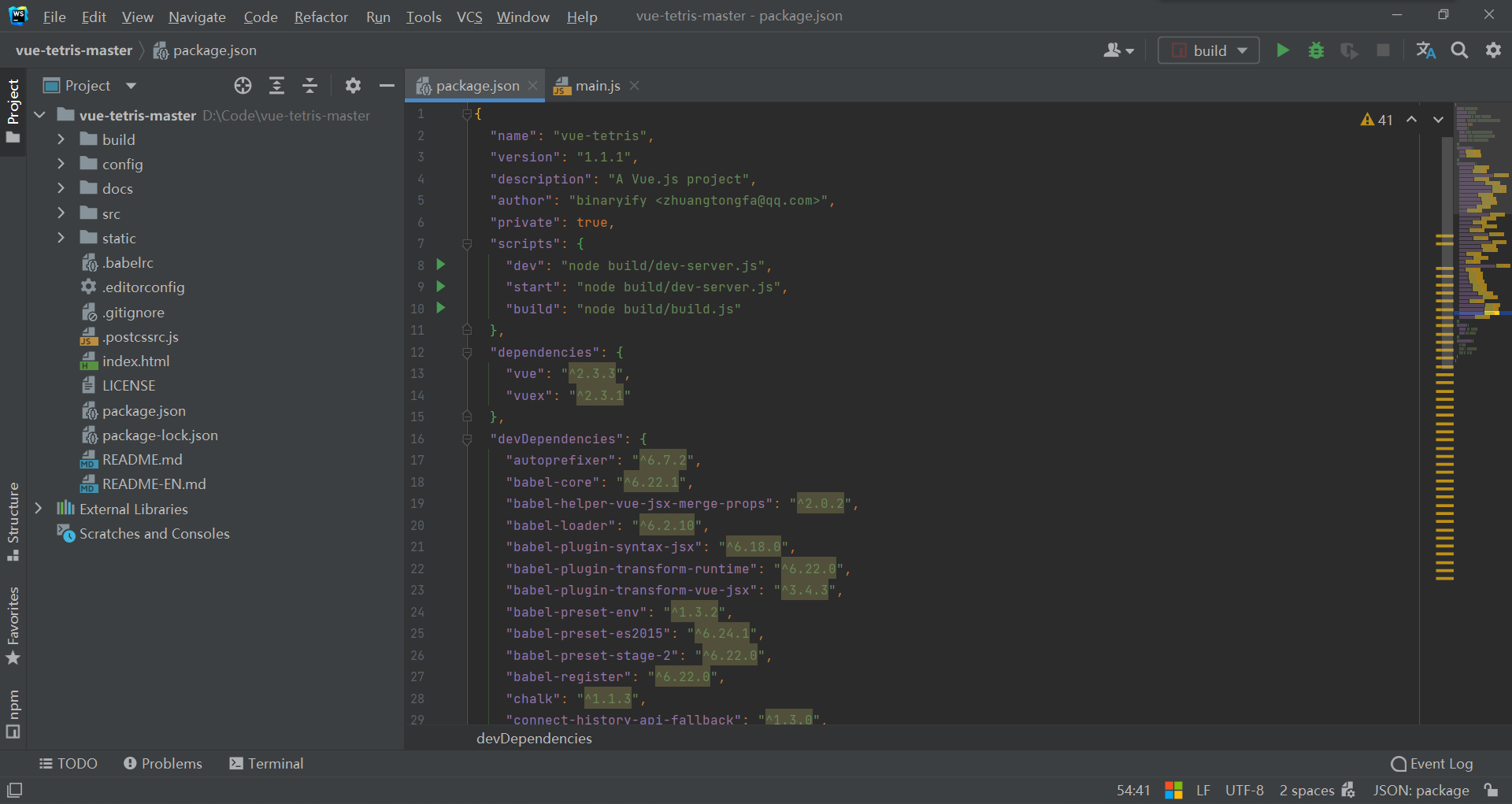Expand the build folder
1512x804 pixels.
[x=61, y=139]
